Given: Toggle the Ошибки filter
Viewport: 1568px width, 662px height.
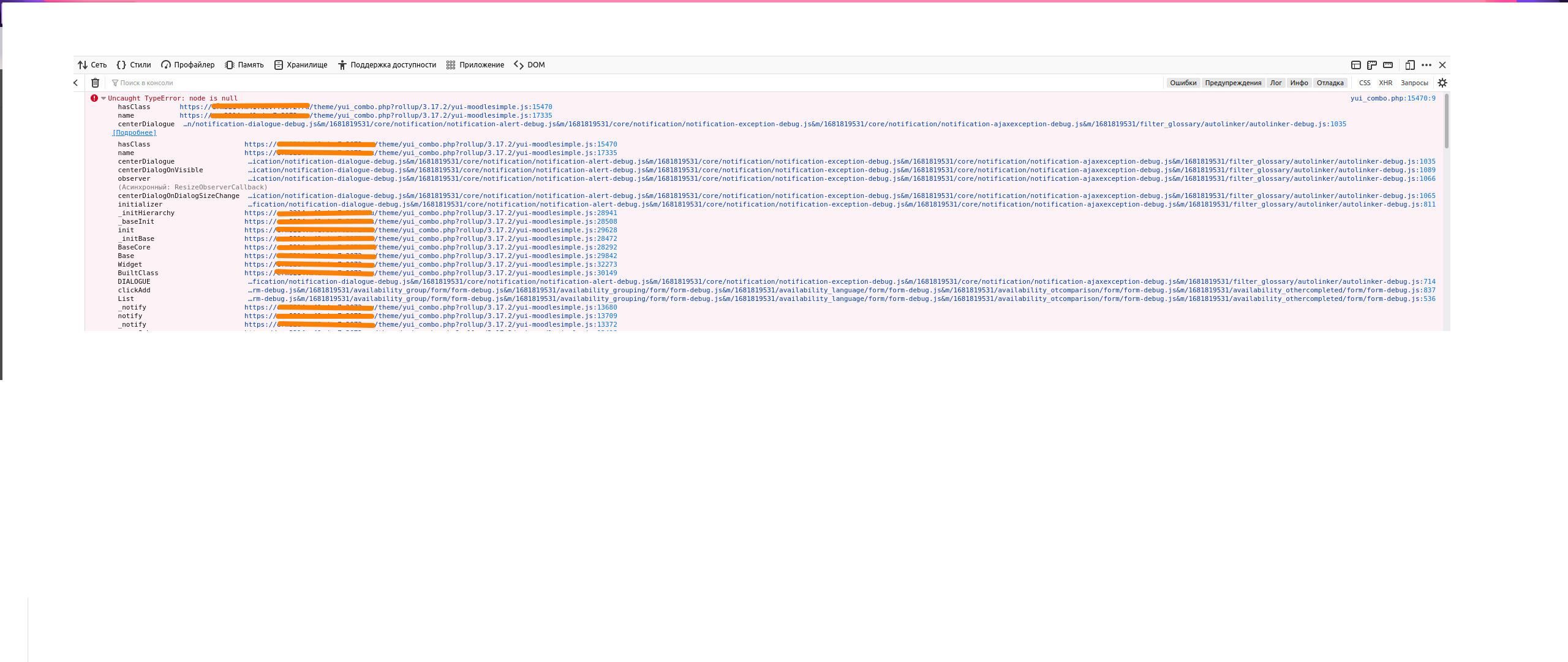Looking at the screenshot, I should [1183, 83].
